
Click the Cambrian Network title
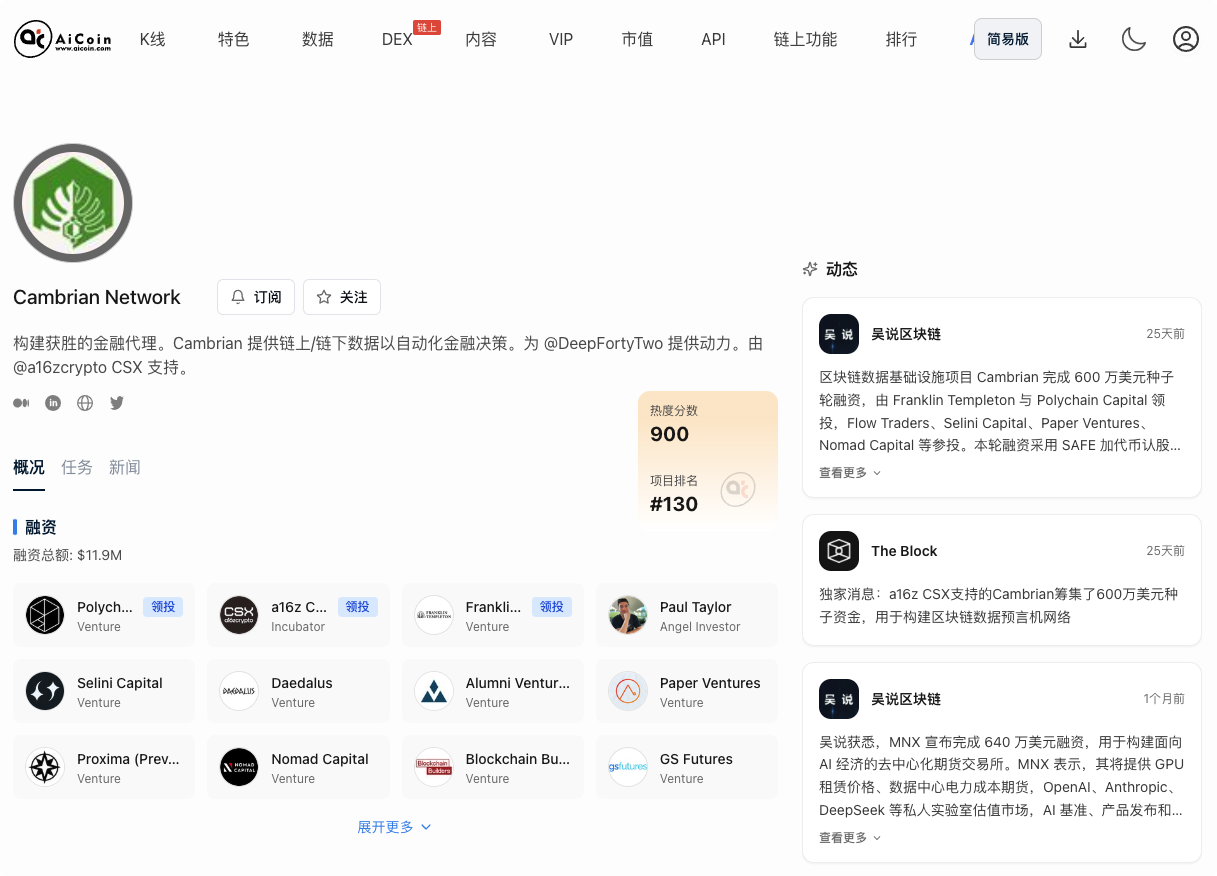[97, 297]
